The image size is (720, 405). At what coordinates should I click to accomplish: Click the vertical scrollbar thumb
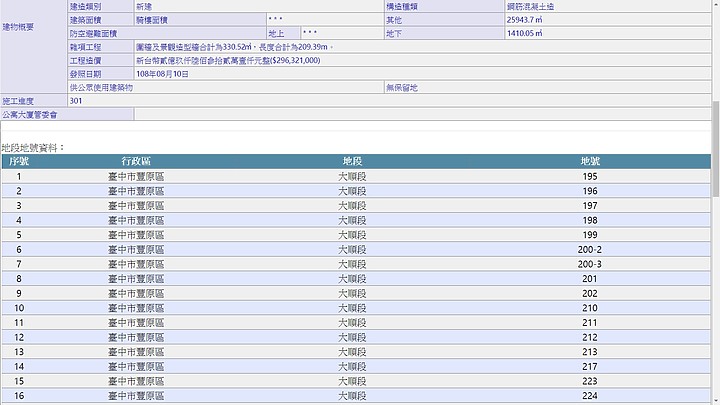click(715, 149)
